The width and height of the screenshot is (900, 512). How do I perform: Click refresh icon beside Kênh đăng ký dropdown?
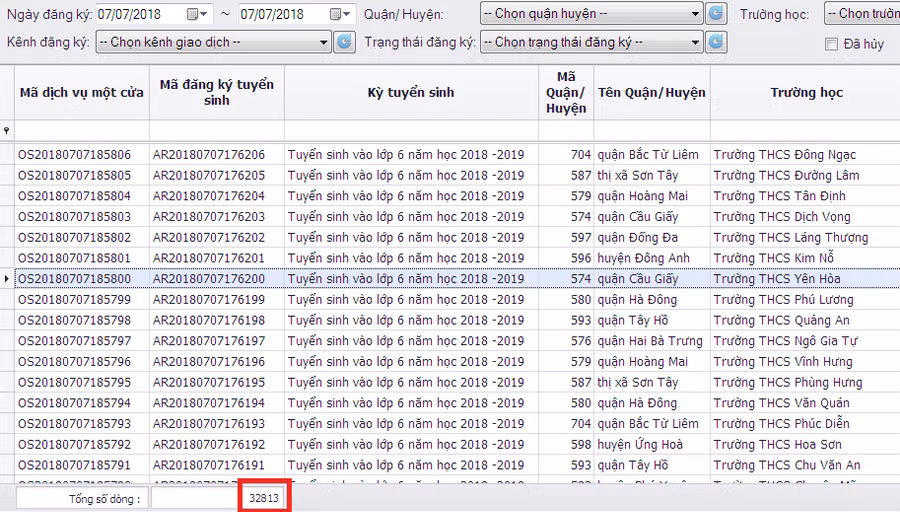pyautogui.click(x=344, y=42)
